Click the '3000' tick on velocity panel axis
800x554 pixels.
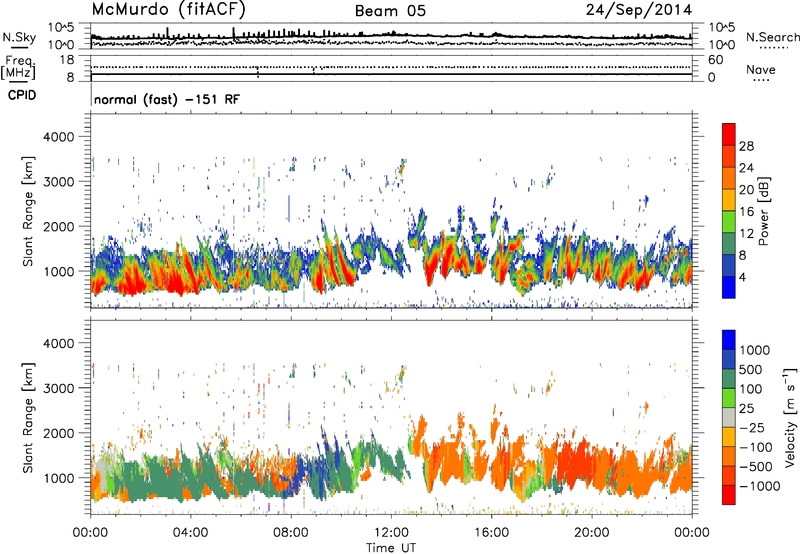(59, 388)
